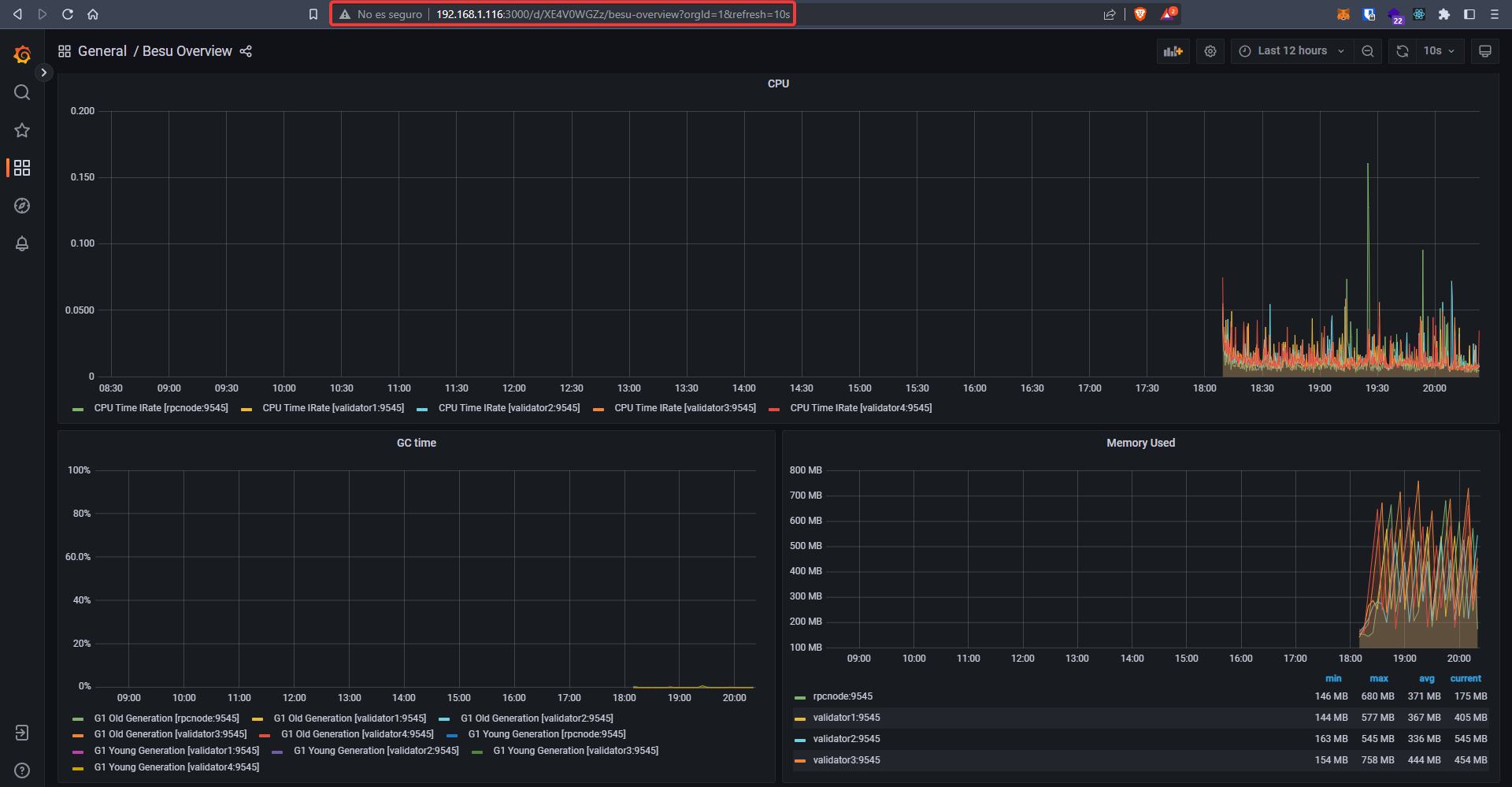
Task: Expand the sidebar navigation with the chevron
Action: pos(44,72)
